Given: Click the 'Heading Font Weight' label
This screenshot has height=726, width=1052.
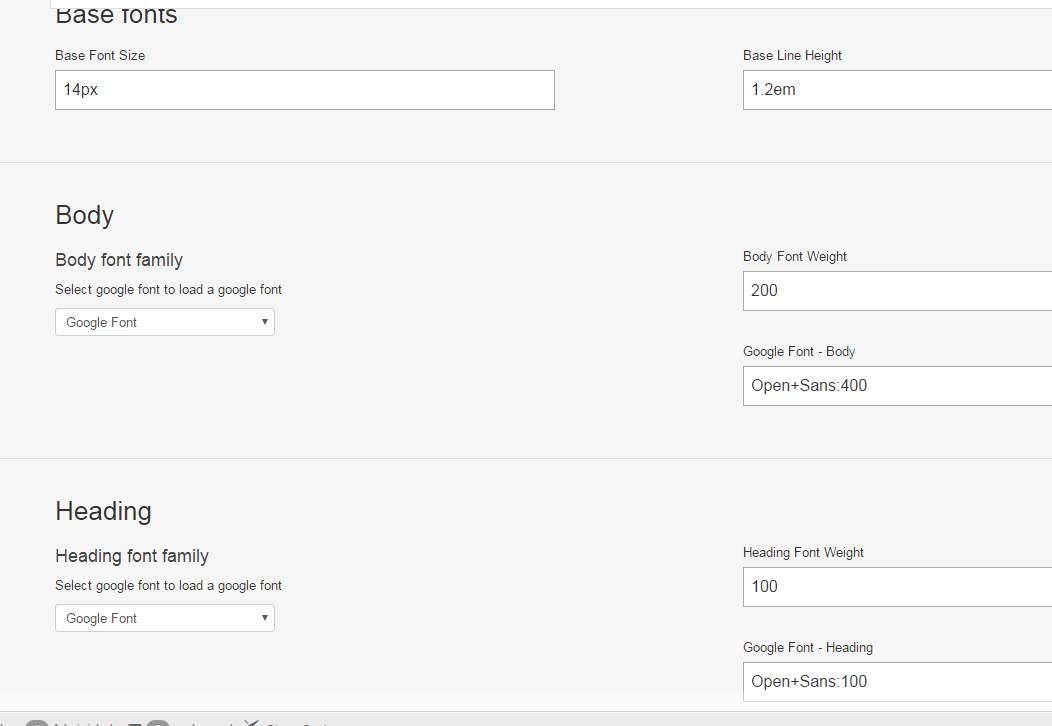Looking at the screenshot, I should pos(803,552).
